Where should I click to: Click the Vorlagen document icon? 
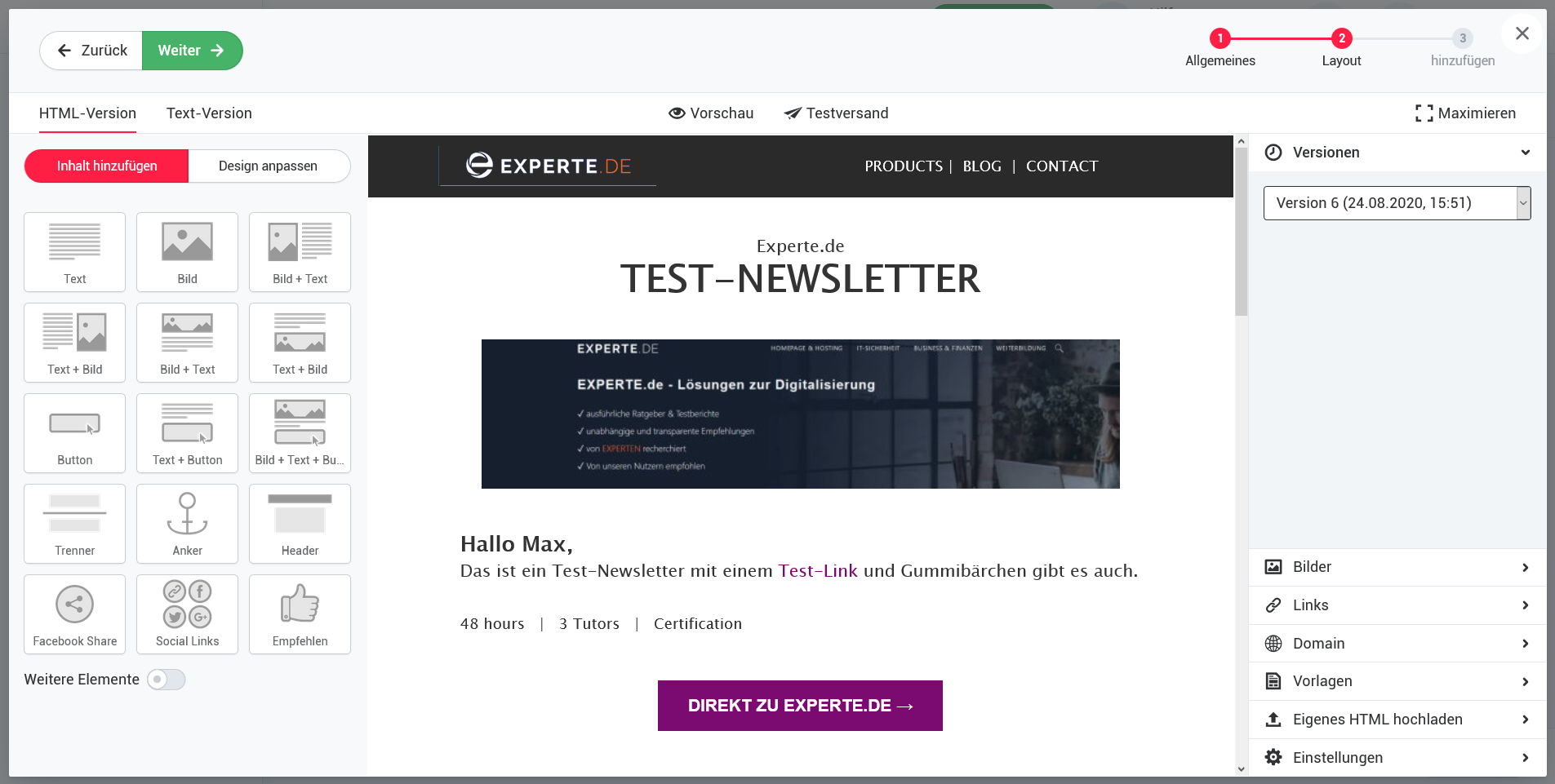click(1273, 681)
